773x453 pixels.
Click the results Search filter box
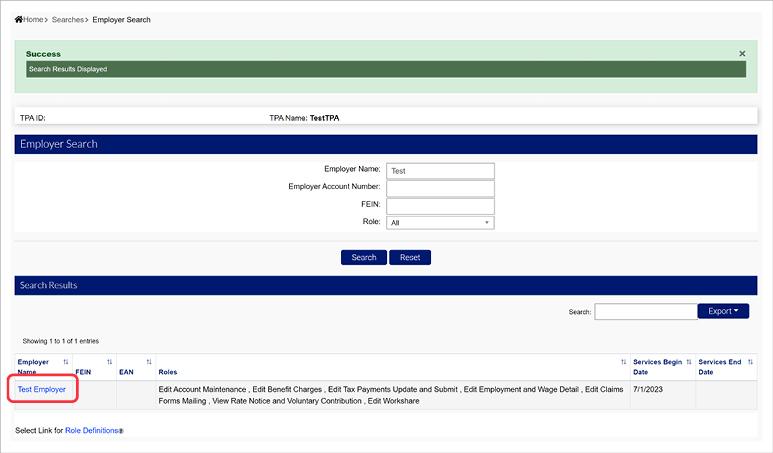[643, 312]
